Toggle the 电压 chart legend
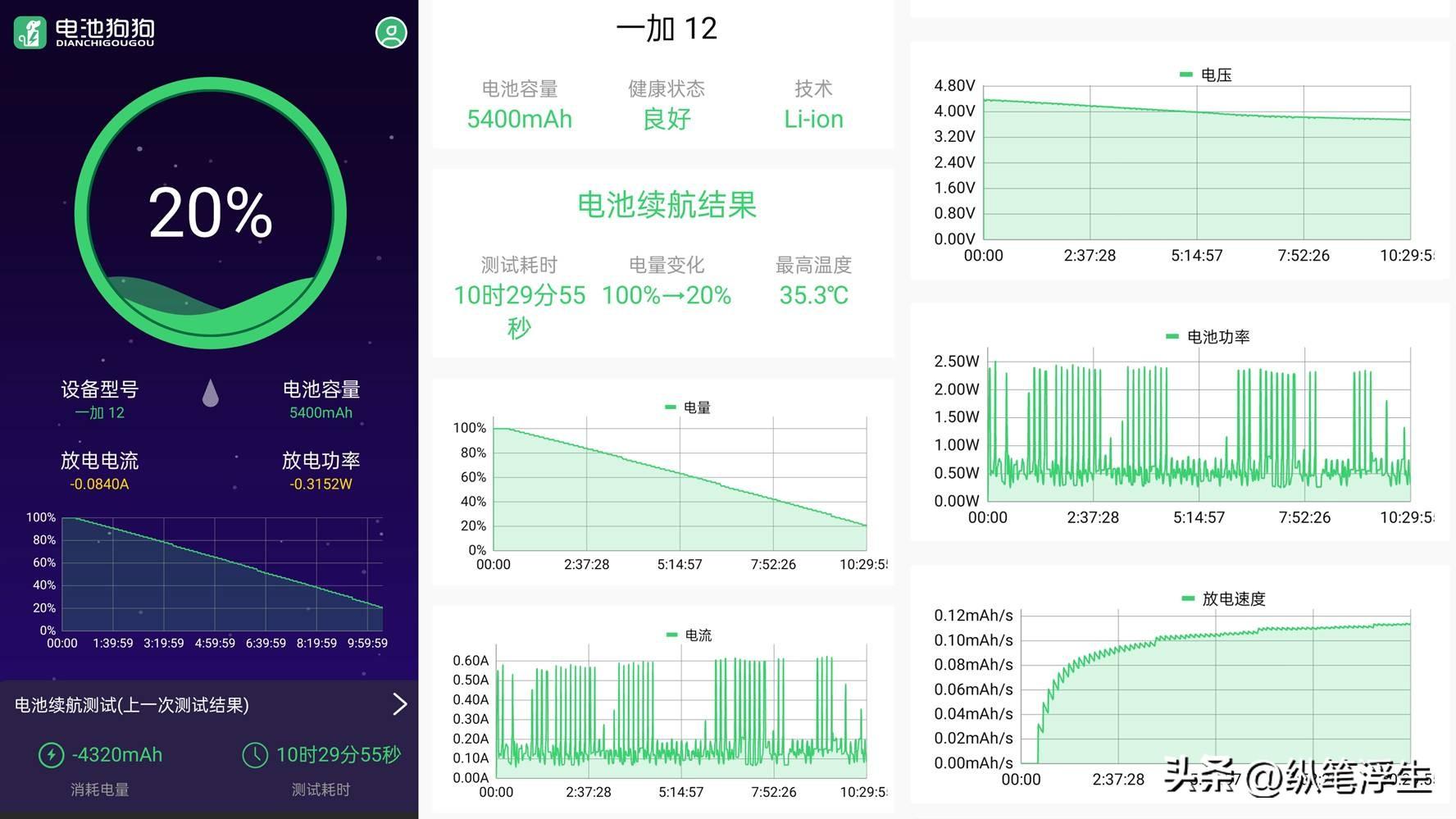 click(x=1205, y=75)
